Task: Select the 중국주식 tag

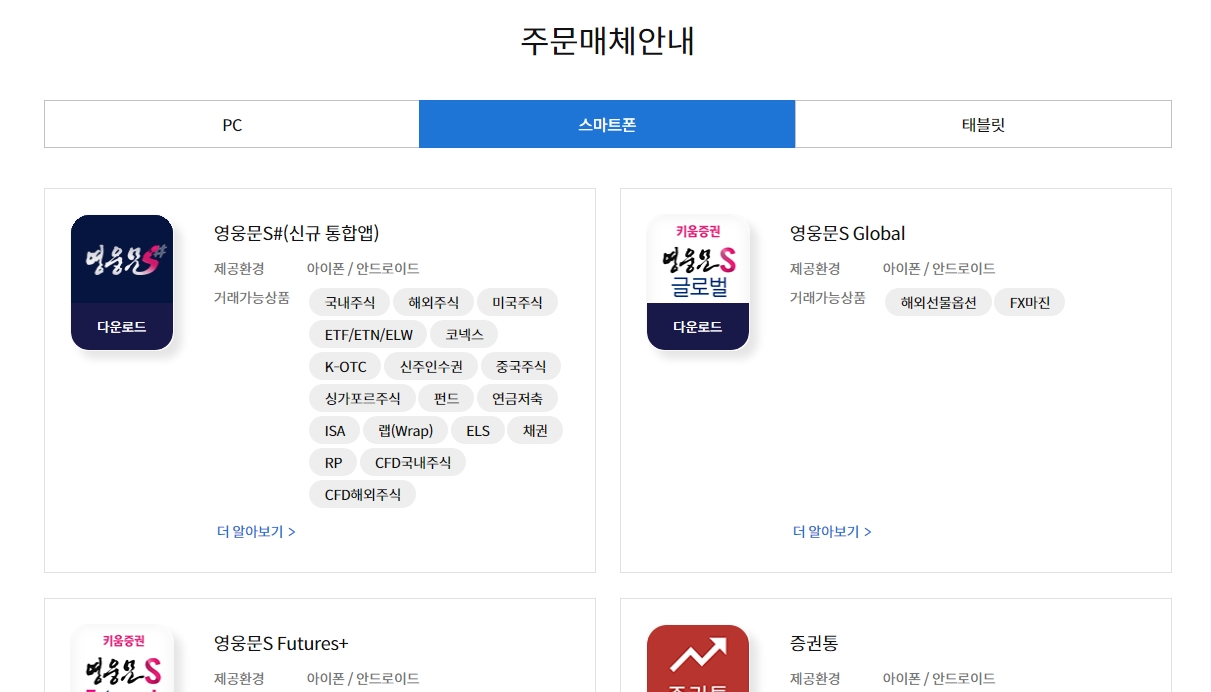Action: point(521,366)
